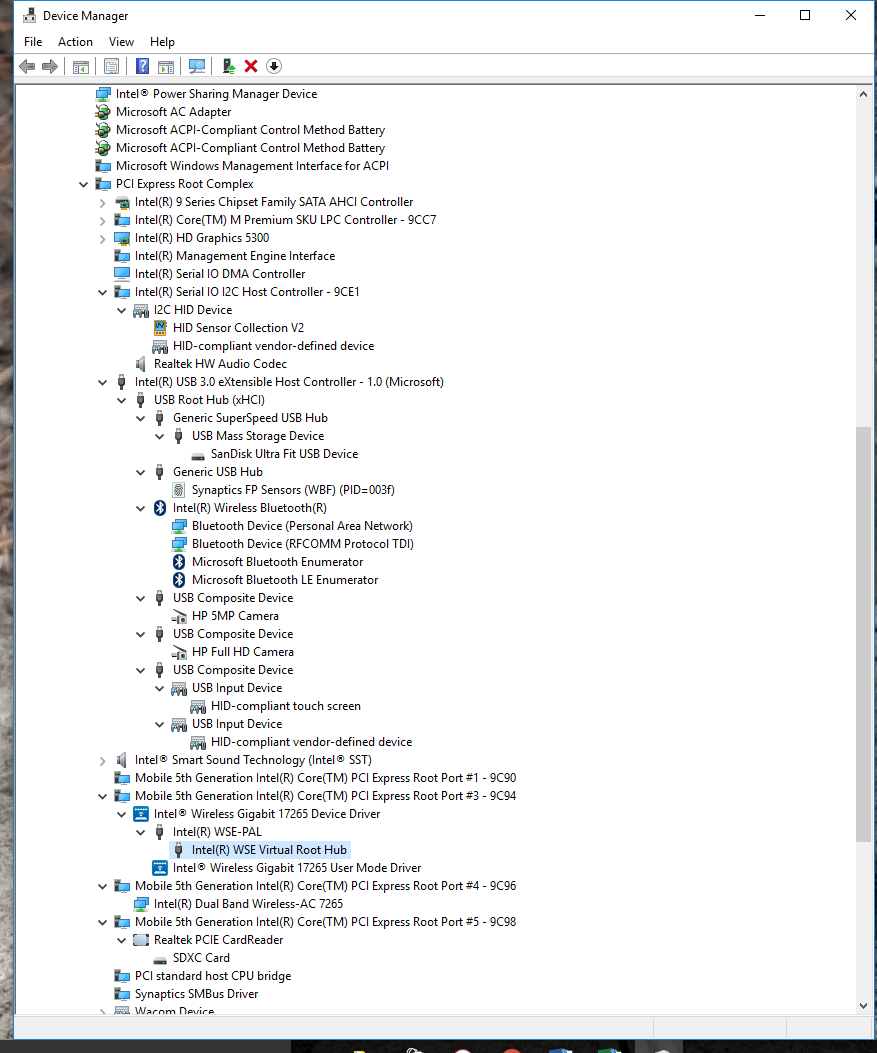Image resolution: width=877 pixels, height=1053 pixels.
Task: Minimize the Device Manager window
Action: [759, 15]
